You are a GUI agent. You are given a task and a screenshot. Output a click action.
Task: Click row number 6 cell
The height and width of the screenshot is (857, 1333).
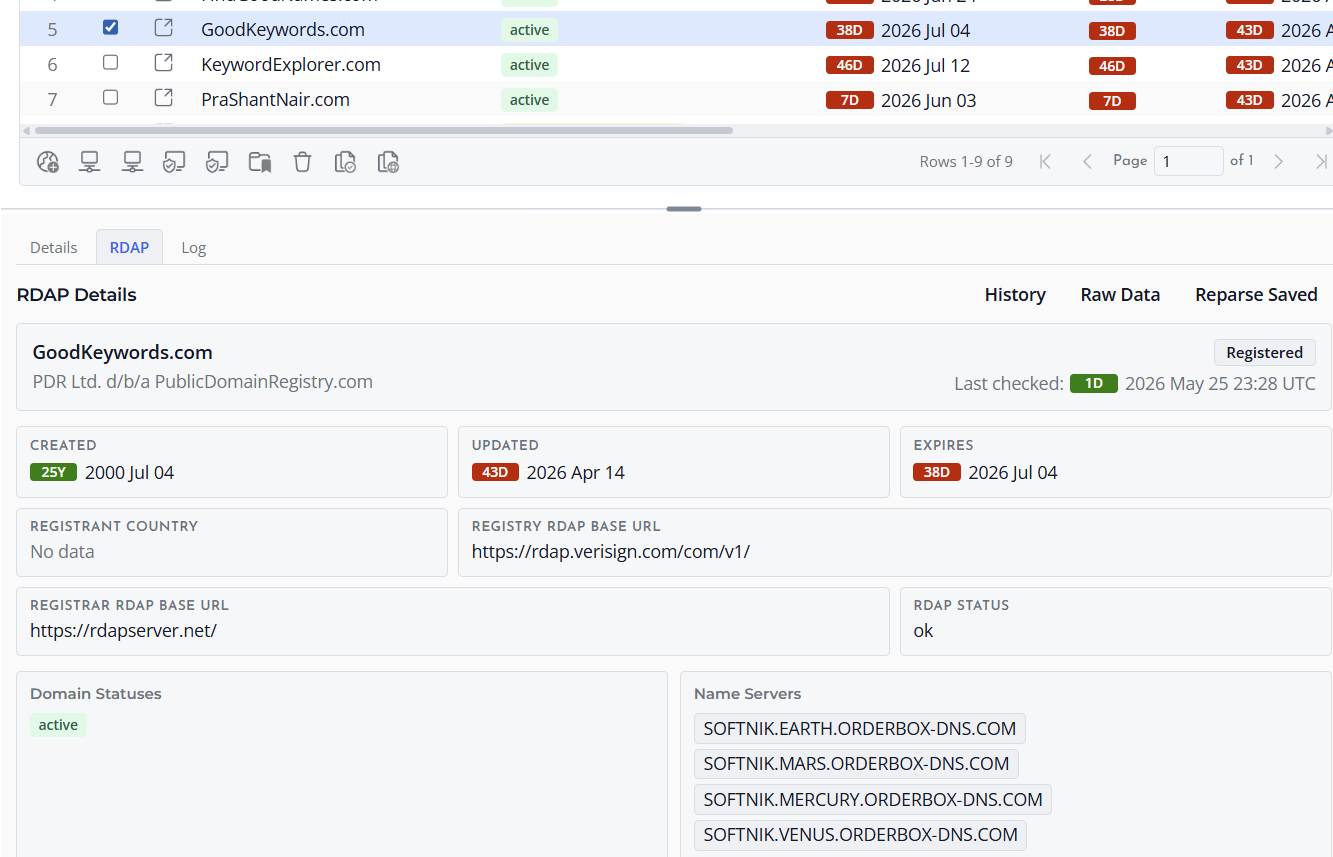click(x=52, y=65)
